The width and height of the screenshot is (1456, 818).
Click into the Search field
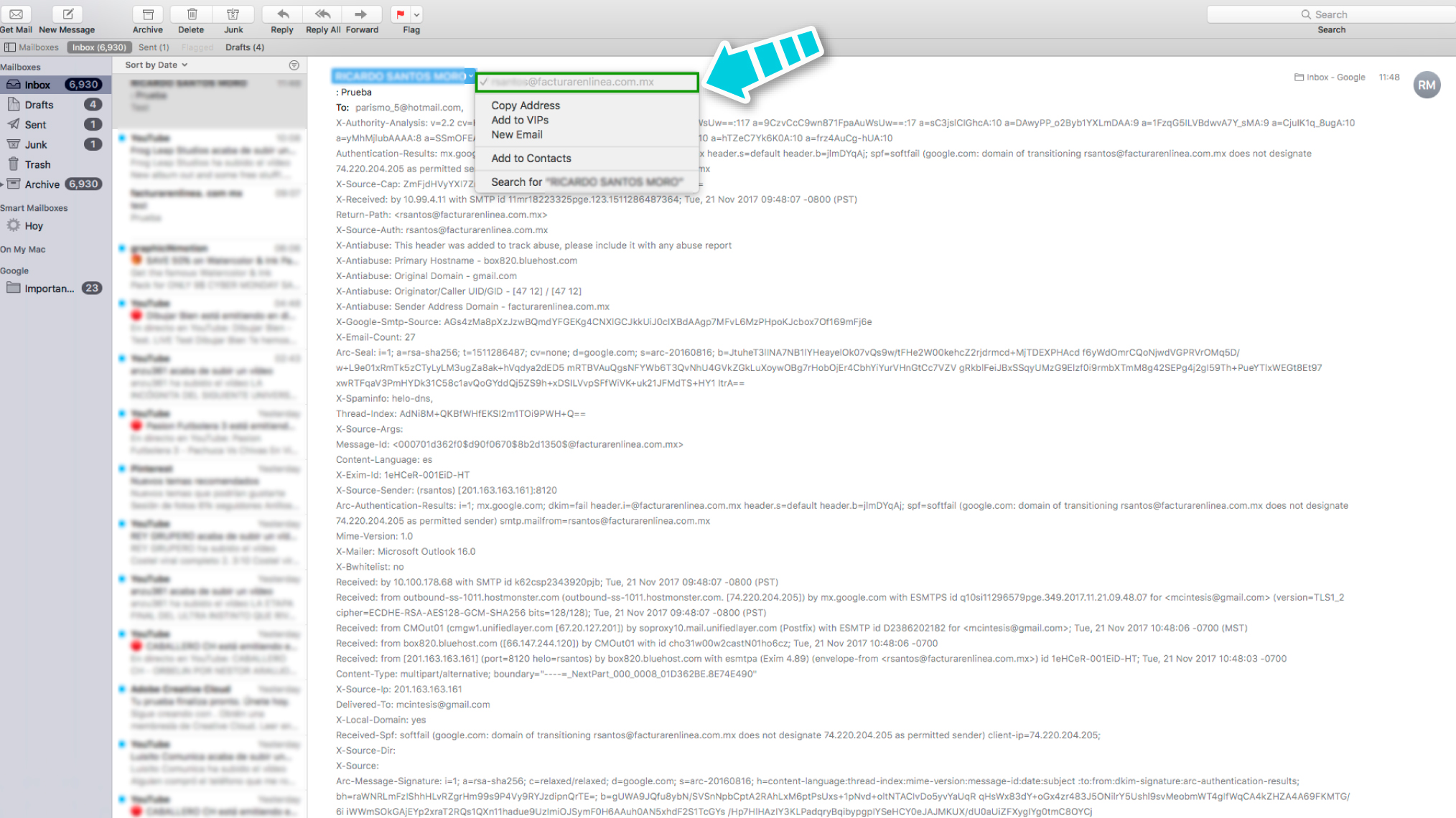[x=1331, y=14]
